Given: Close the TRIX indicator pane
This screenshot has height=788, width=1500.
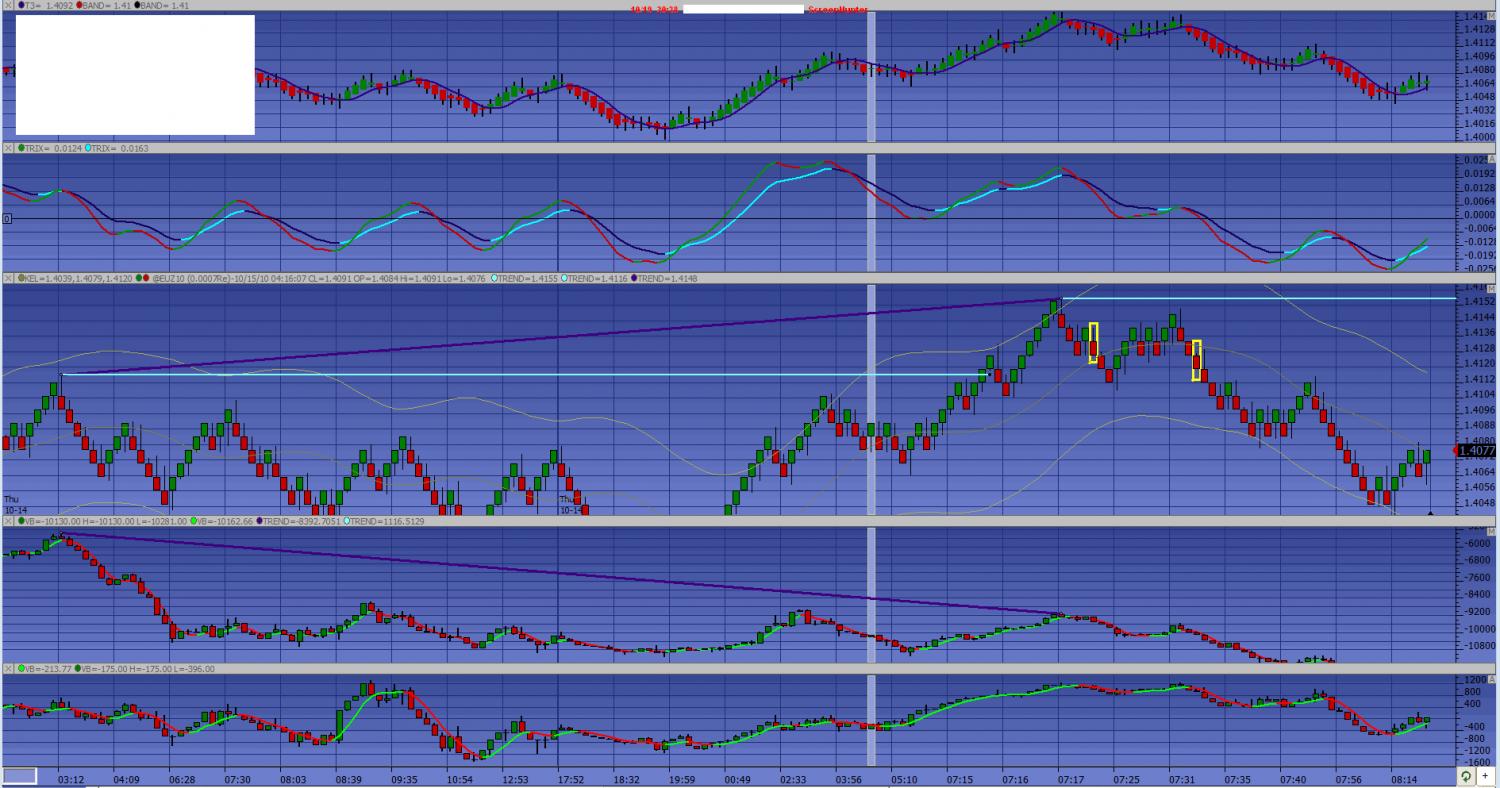Looking at the screenshot, I should 8,148.
